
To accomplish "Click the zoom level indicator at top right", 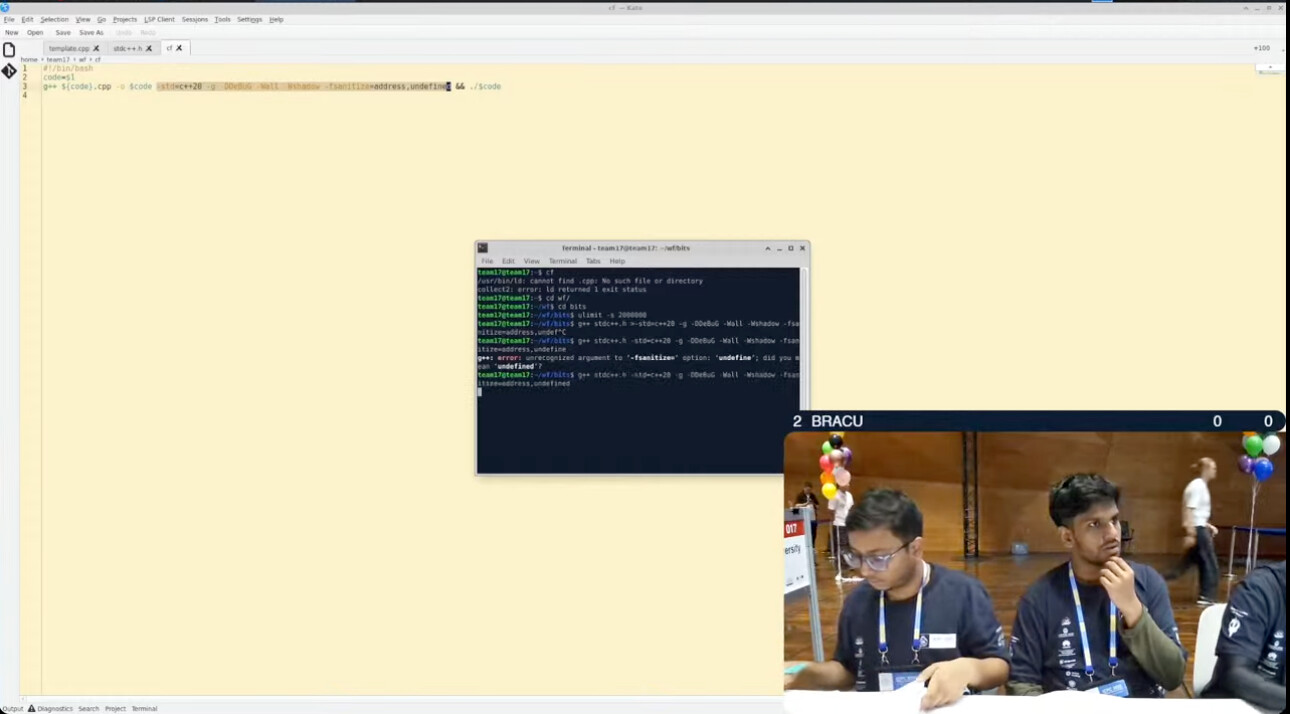I will (1261, 48).
